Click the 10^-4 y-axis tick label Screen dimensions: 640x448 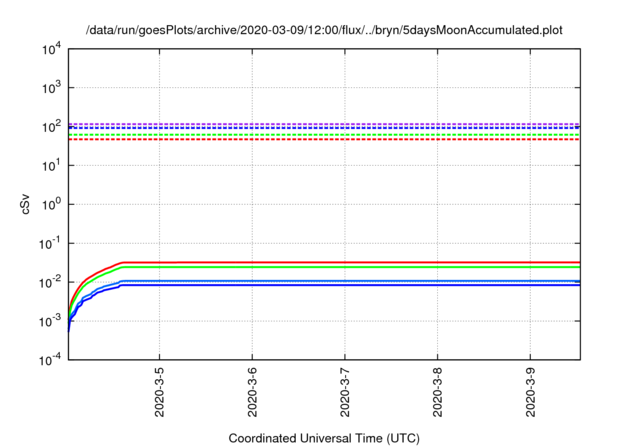coord(50,360)
